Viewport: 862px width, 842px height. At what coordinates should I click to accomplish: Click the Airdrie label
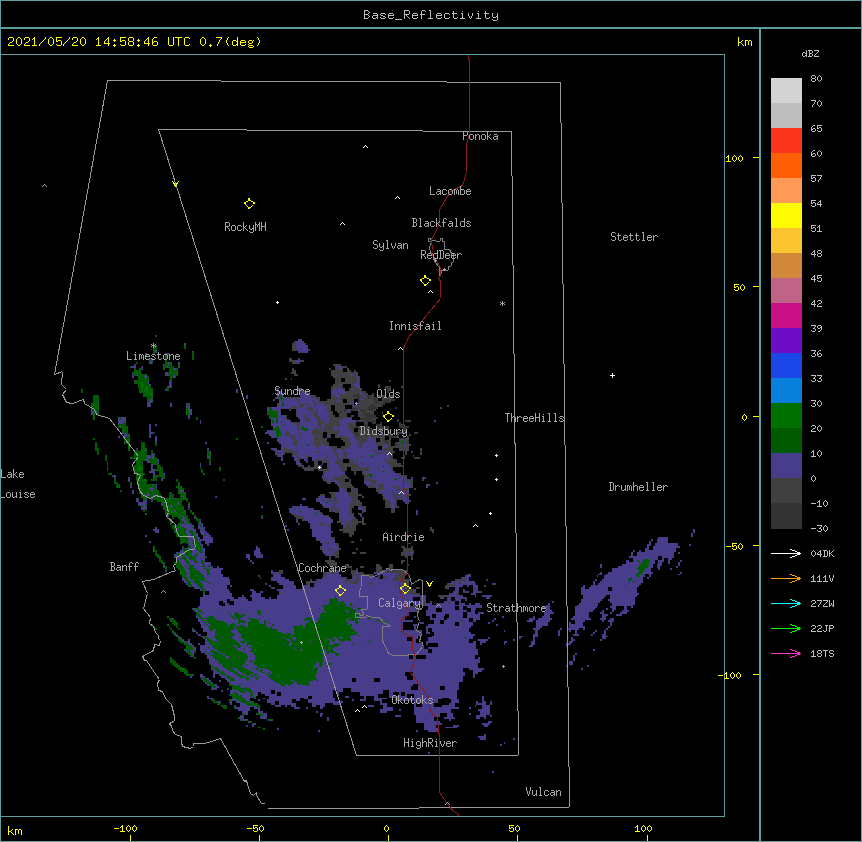(403, 537)
